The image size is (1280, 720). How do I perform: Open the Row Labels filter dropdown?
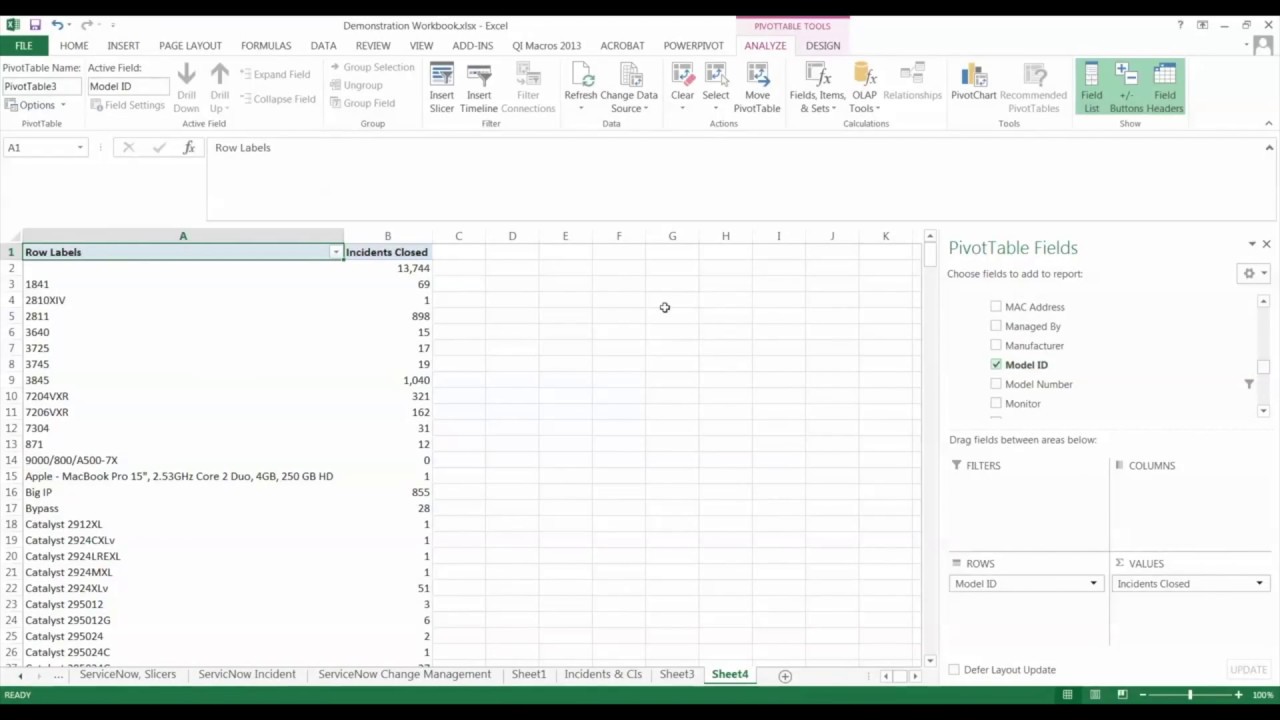[x=336, y=253]
